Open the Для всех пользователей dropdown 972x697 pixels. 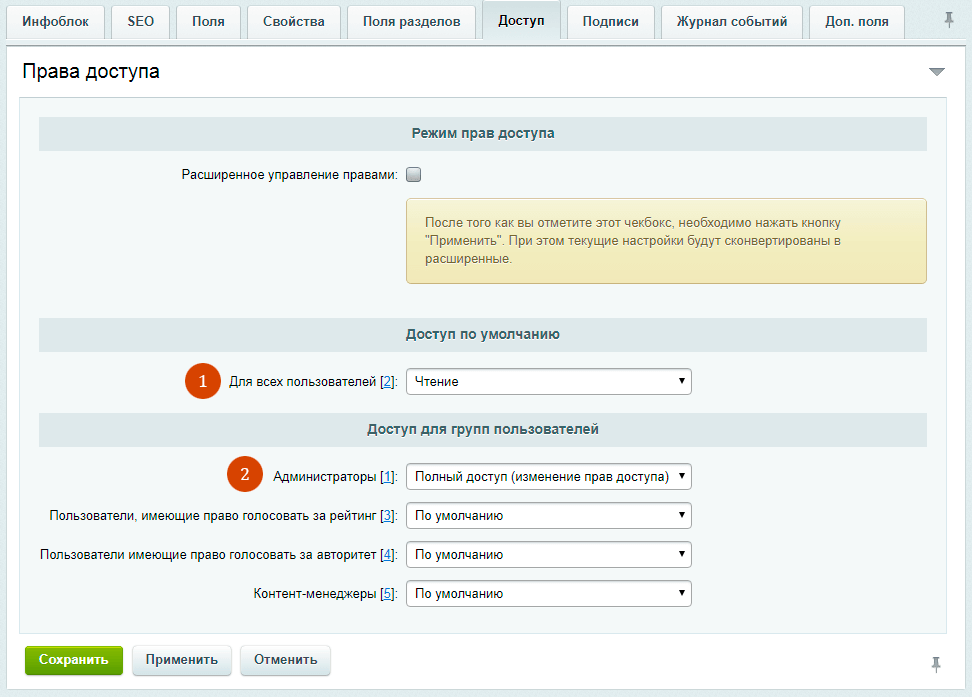point(548,381)
